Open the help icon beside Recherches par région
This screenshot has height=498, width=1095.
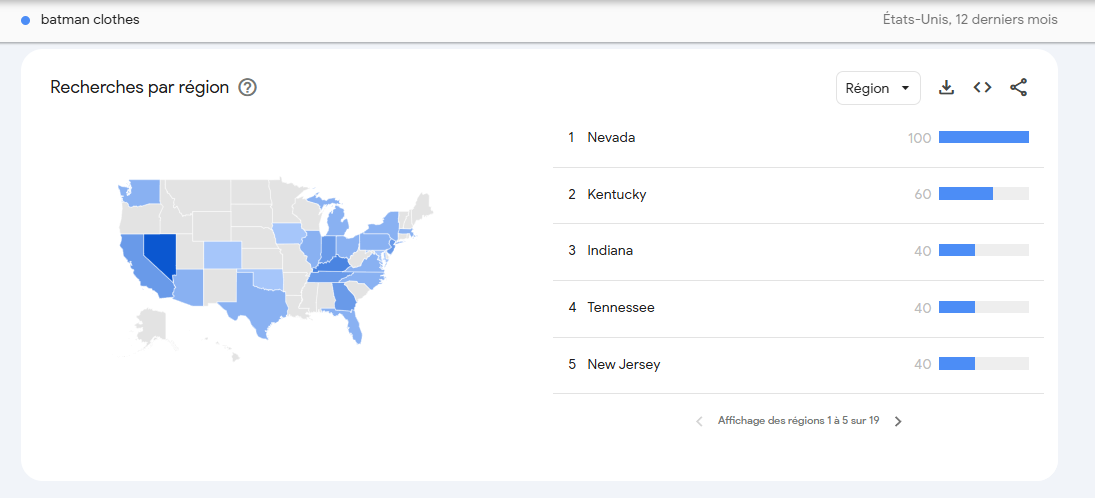pos(248,88)
